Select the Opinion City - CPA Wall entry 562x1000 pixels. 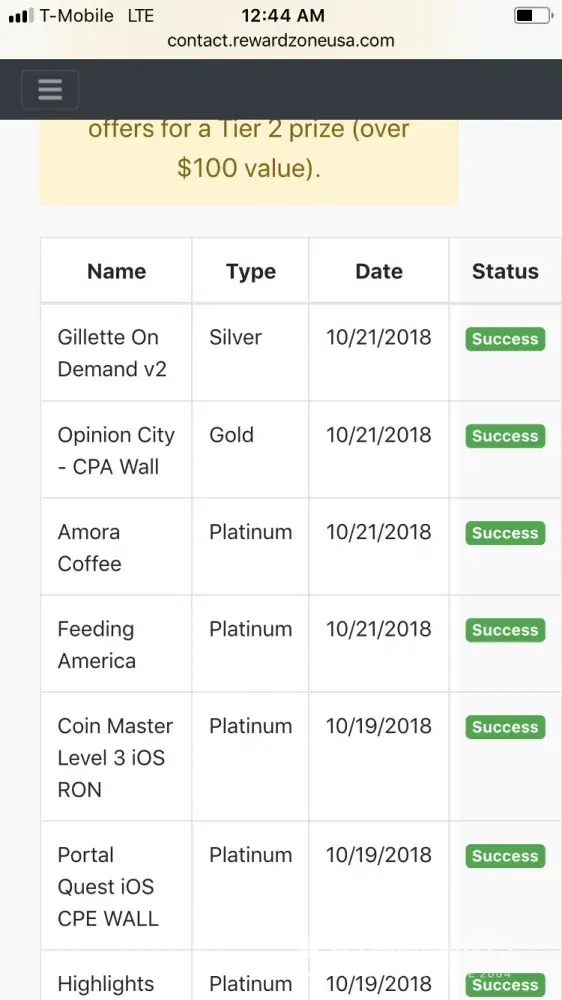tap(116, 450)
